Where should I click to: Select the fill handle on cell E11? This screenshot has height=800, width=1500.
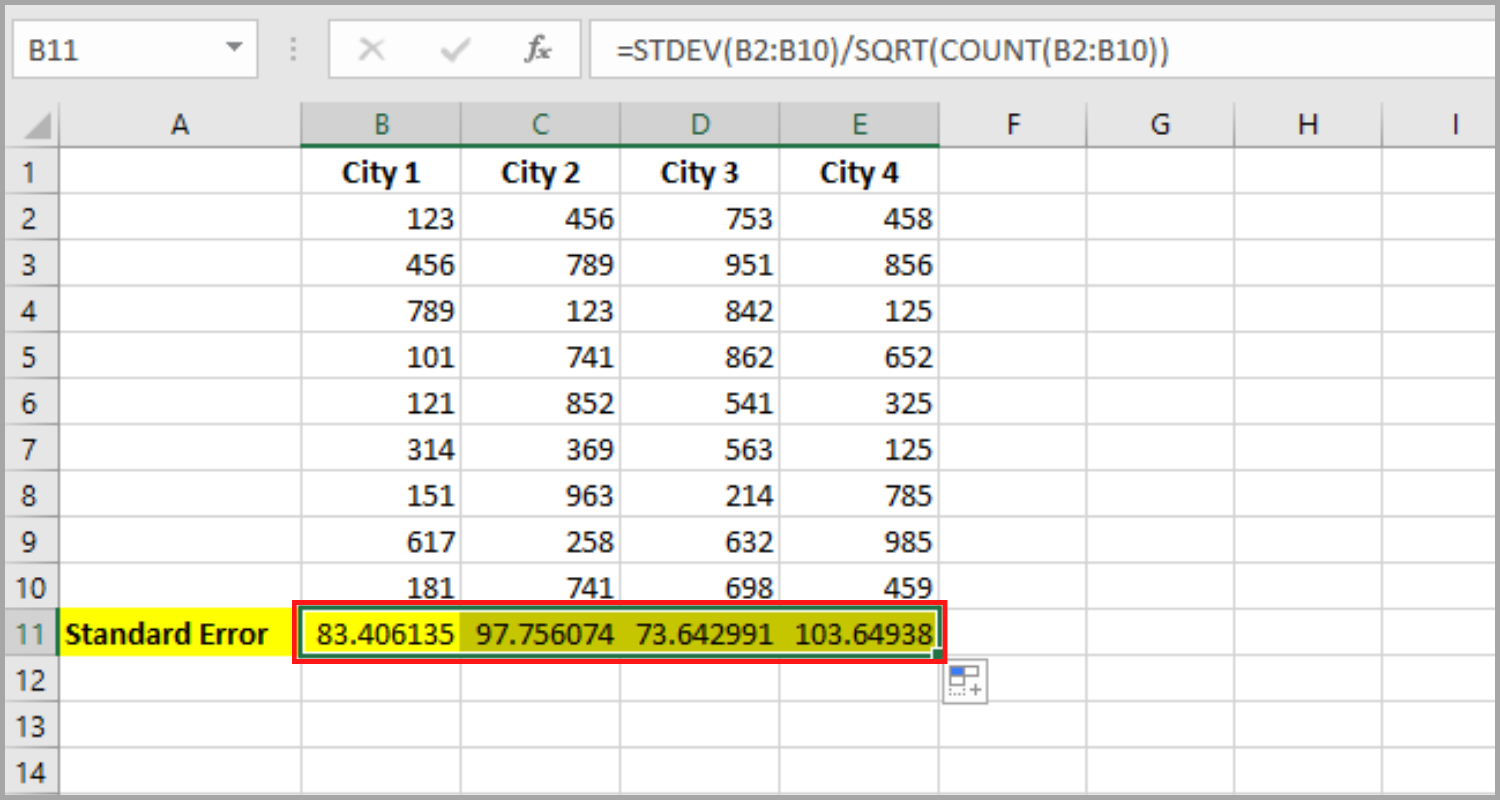tap(937, 655)
